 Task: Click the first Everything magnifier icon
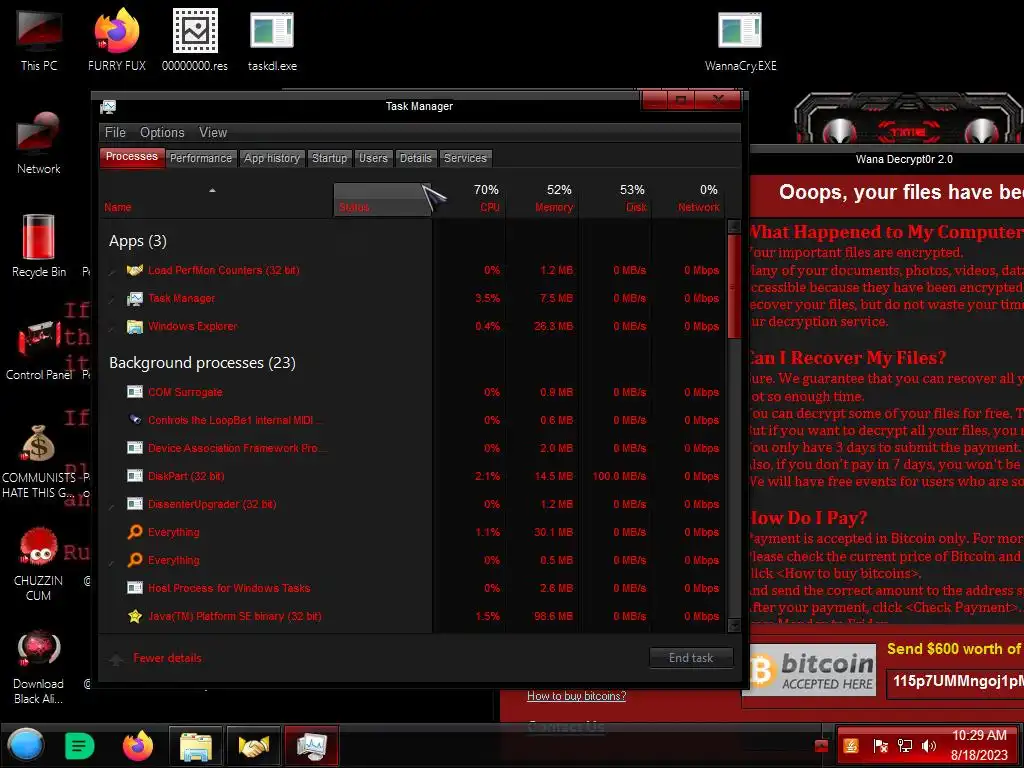[x=135, y=532]
